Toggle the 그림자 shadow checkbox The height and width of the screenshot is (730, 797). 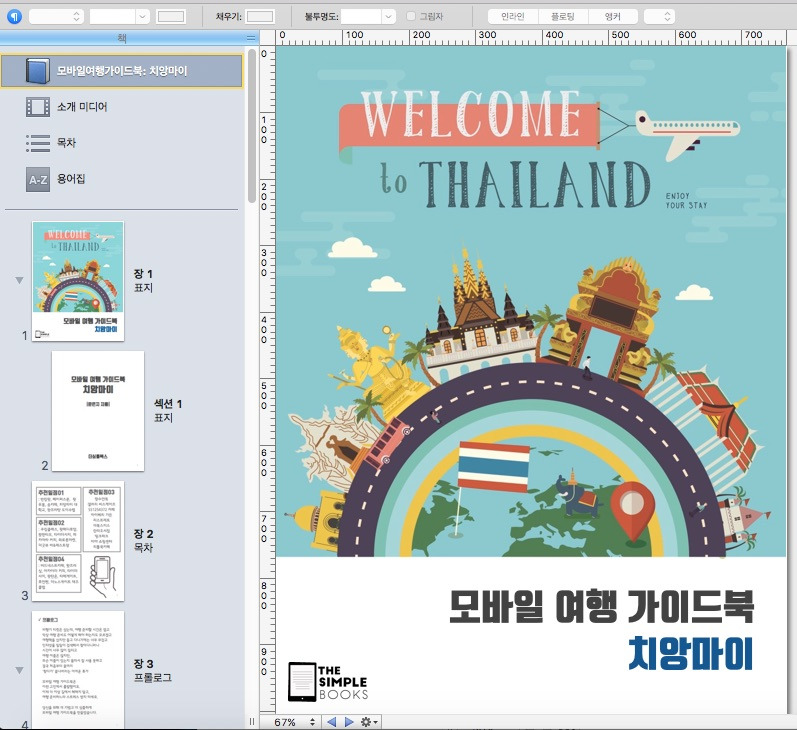click(411, 16)
